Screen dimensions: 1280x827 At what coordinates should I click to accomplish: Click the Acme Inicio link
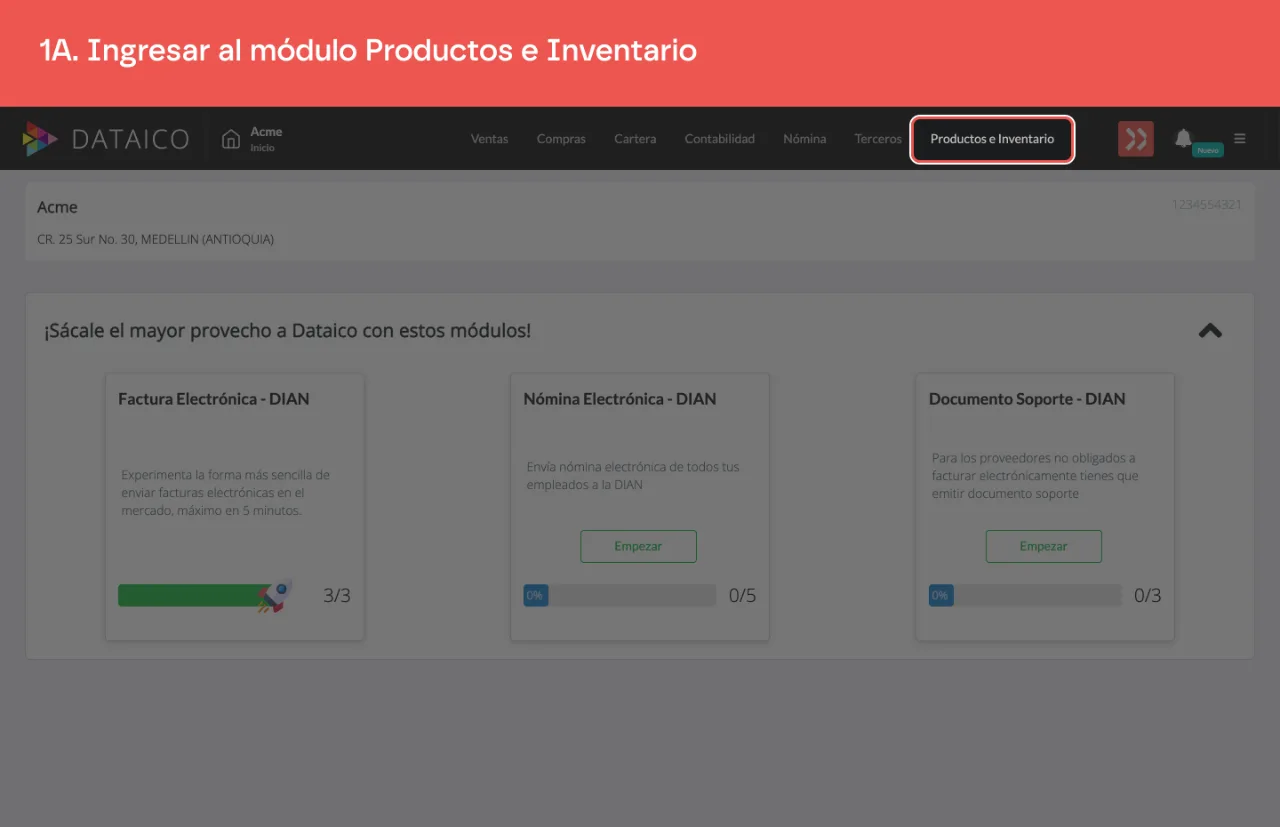click(266, 139)
